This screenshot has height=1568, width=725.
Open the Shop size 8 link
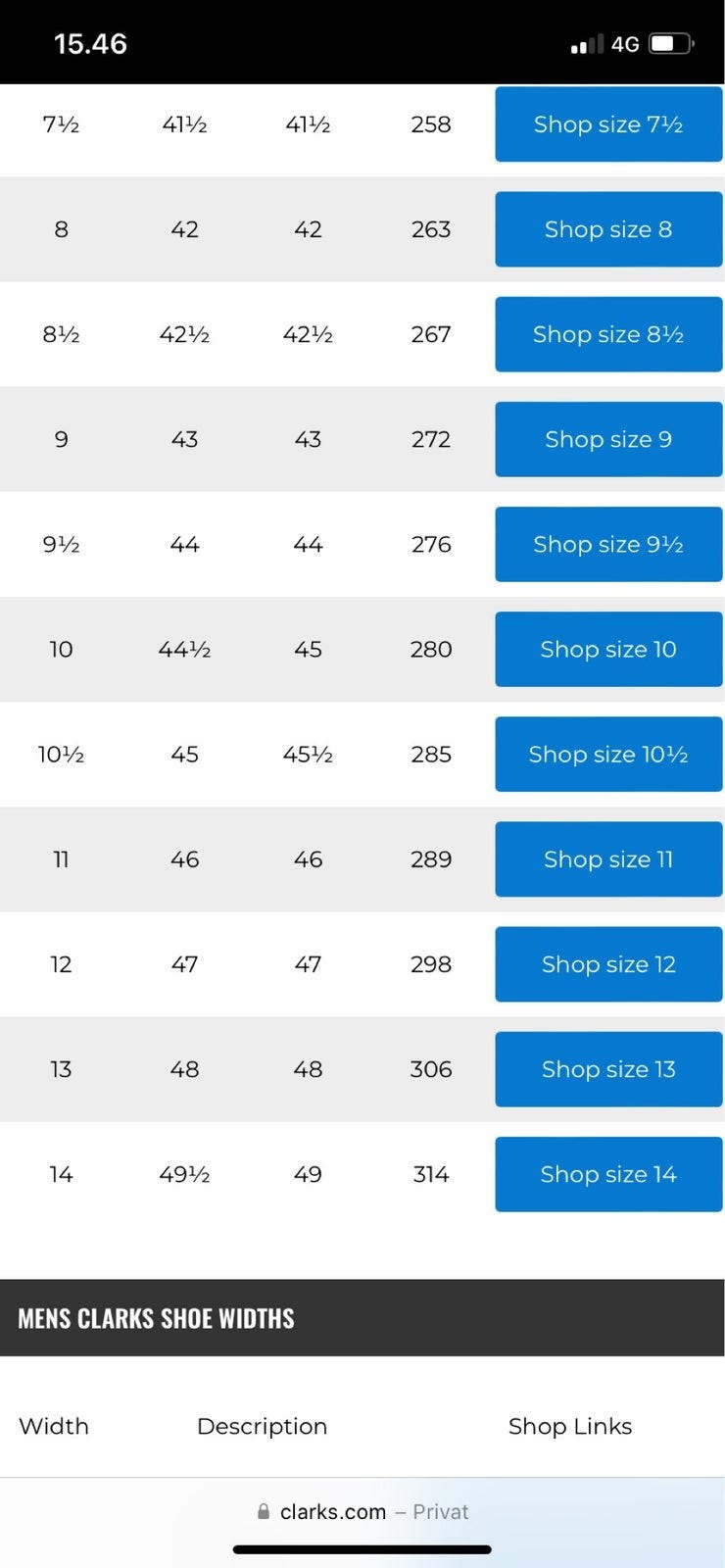coord(608,229)
